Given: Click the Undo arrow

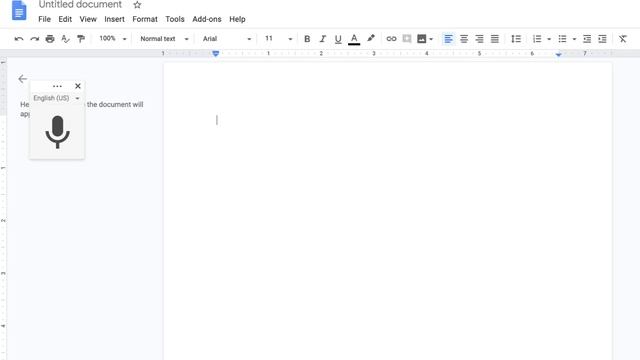Looking at the screenshot, I should coord(19,39).
